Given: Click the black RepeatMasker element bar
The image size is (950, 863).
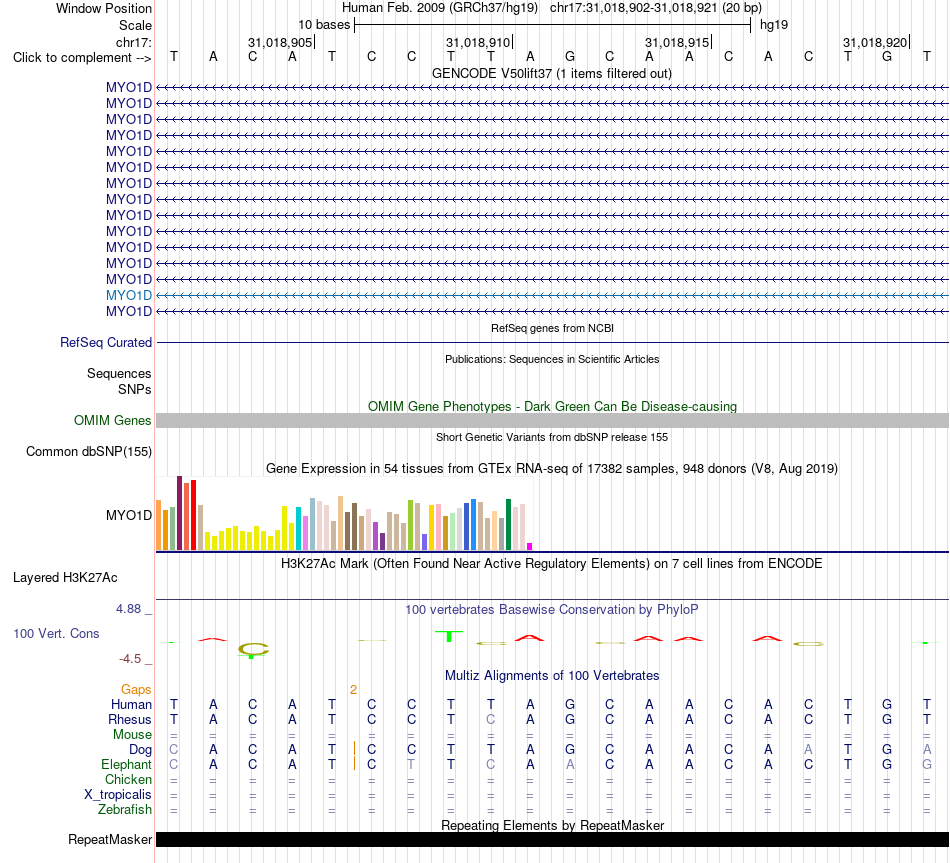Looking at the screenshot, I should click(x=552, y=839).
